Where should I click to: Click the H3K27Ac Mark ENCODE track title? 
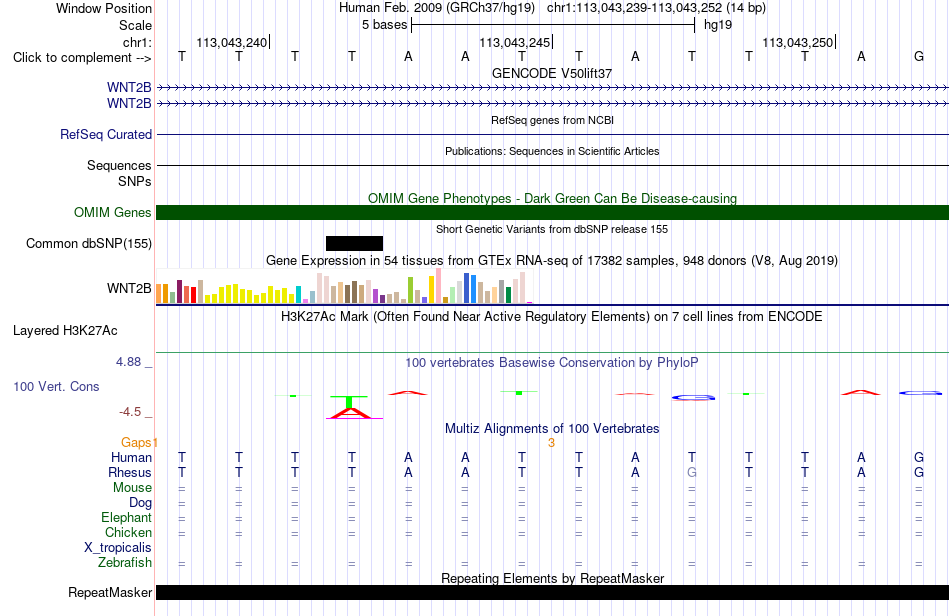point(552,317)
